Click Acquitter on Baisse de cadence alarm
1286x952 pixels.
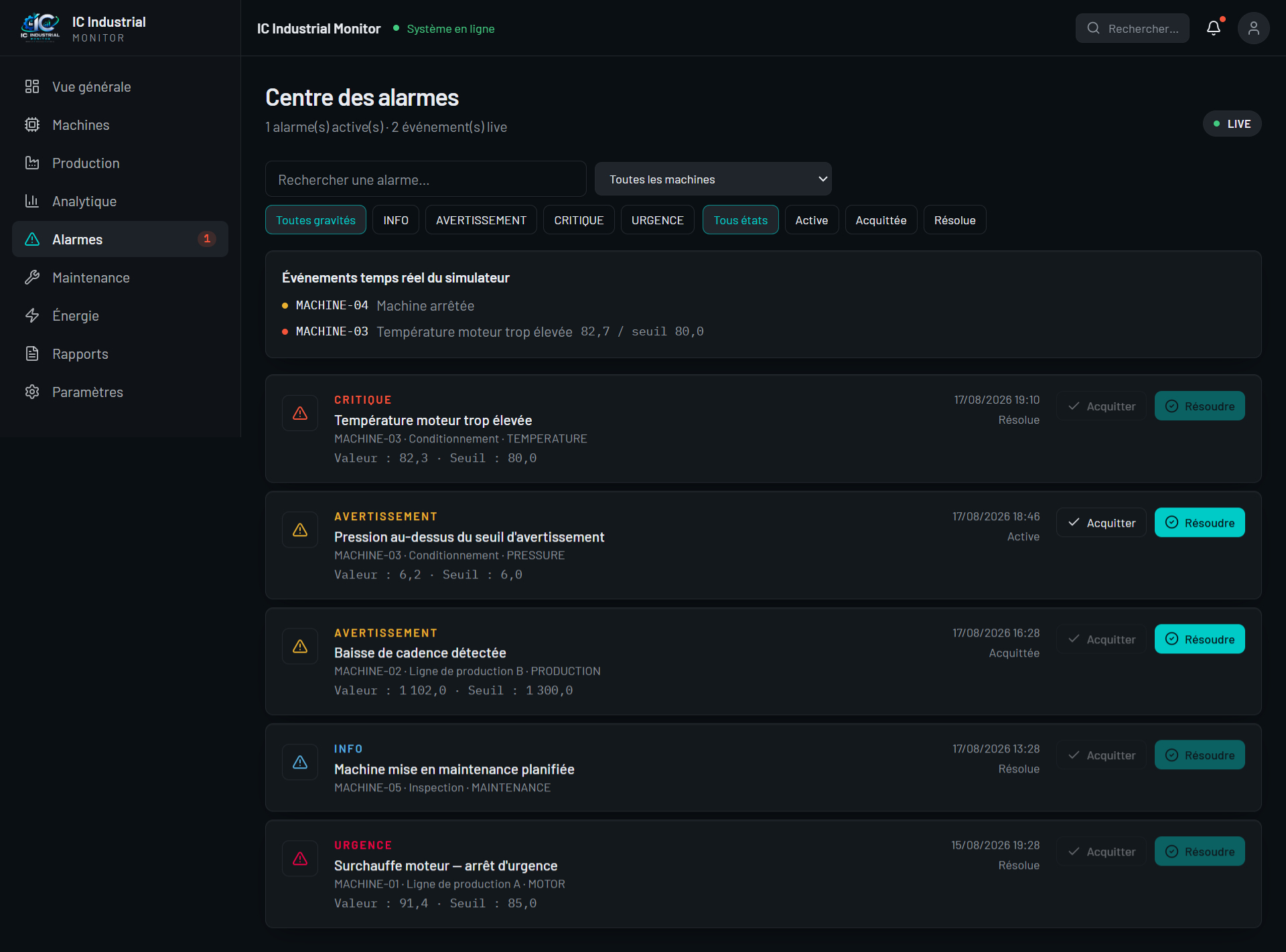click(x=1101, y=639)
